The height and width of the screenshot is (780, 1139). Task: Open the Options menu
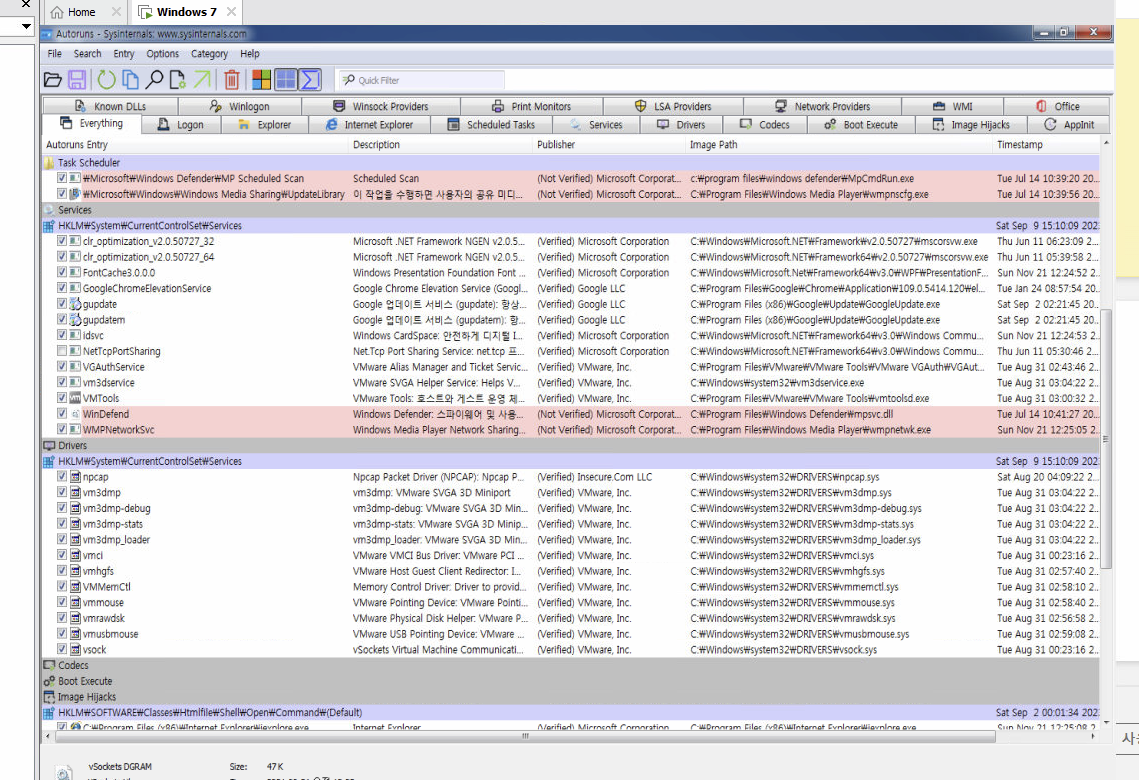coord(162,54)
